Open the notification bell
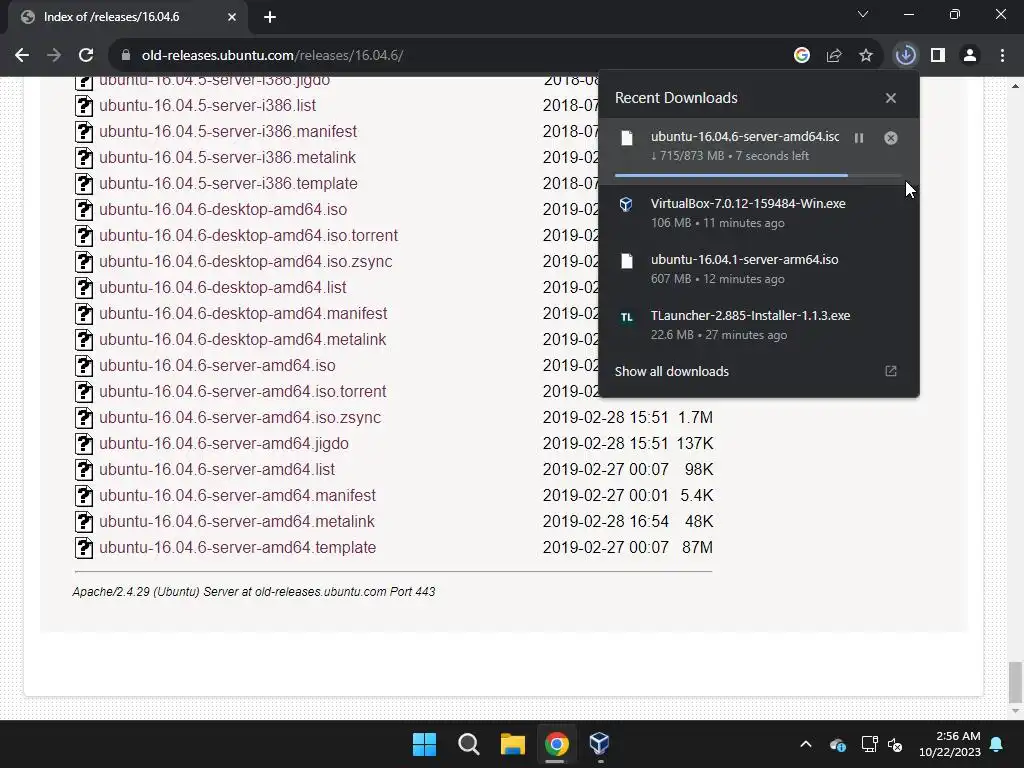 [x=997, y=744]
